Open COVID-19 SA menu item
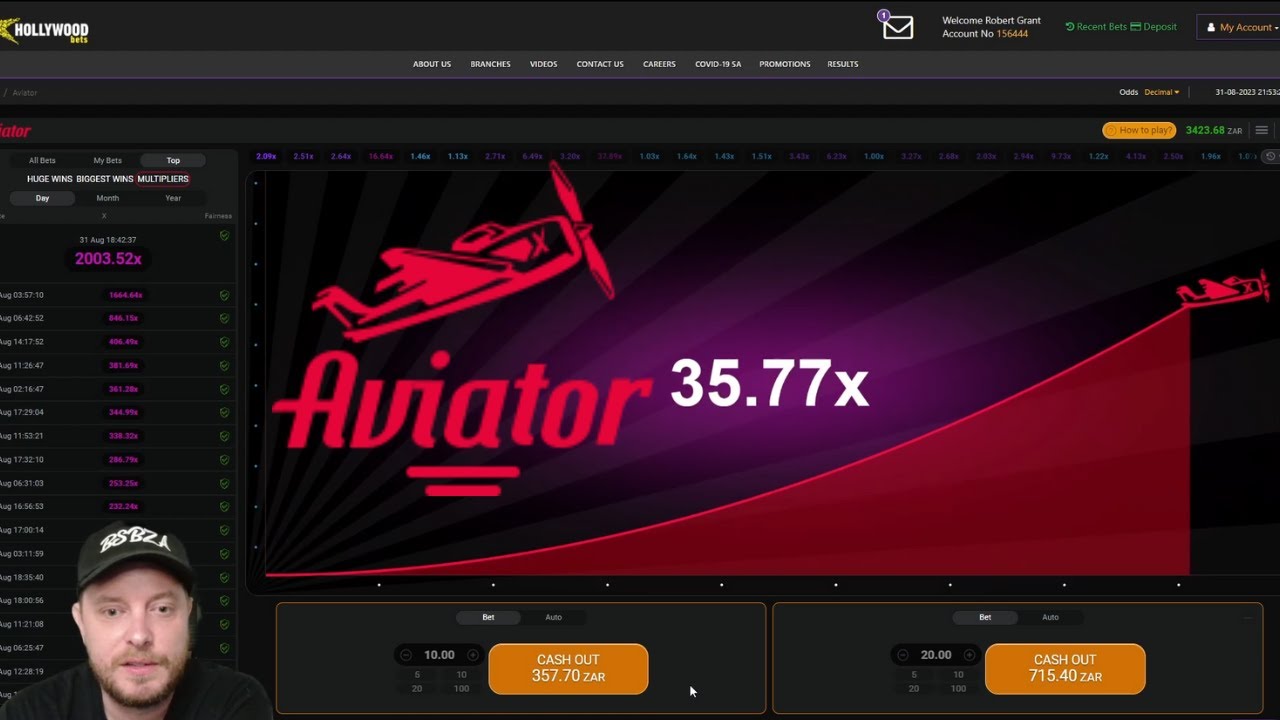The image size is (1280, 720). [718, 64]
